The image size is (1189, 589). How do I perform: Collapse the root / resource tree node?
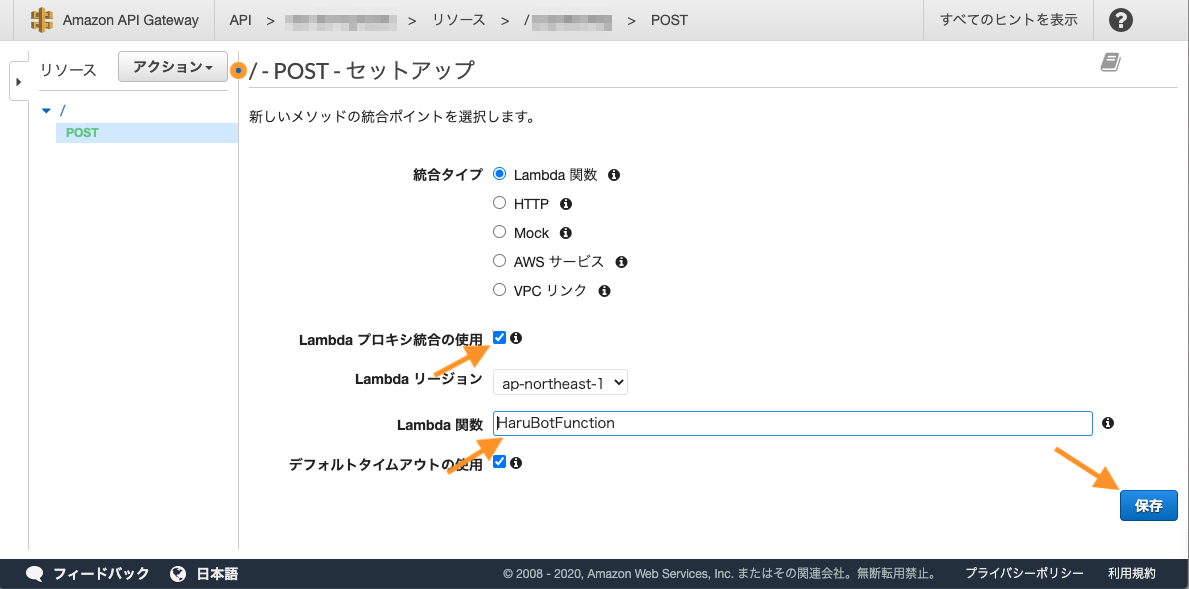coord(46,111)
